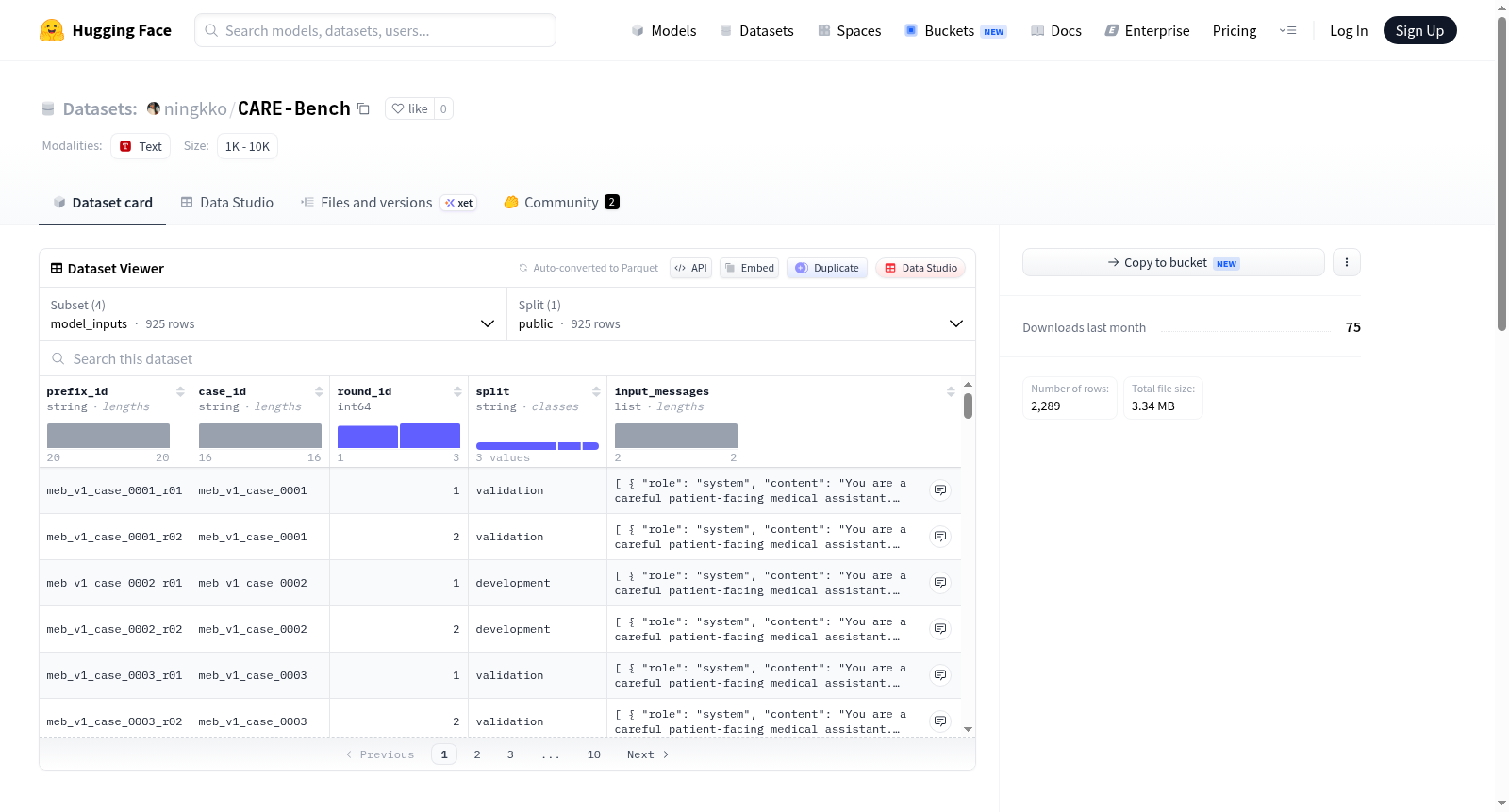Go to Models in the top navigation
Screen dimensions: 1509x812
click(664, 30)
